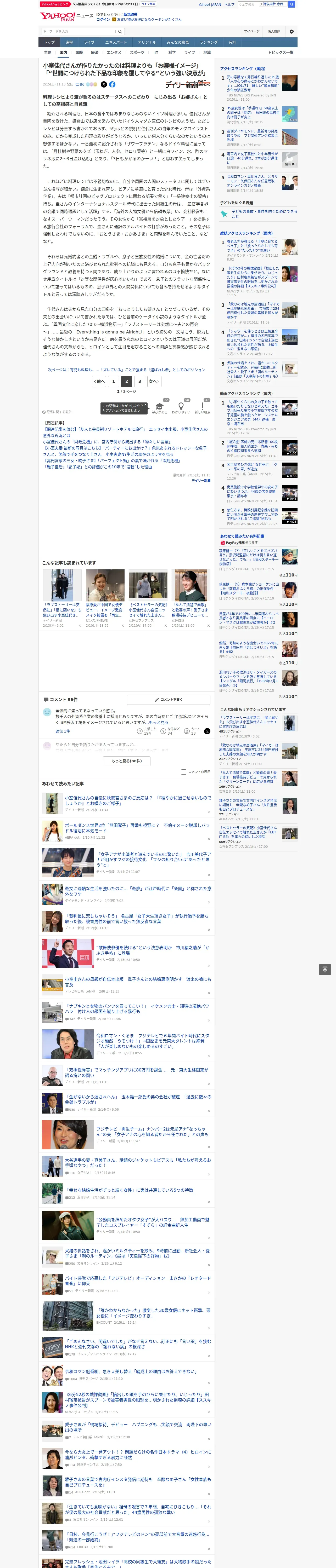Open the みんなの意見 tab
The width and height of the screenshot is (336, 1568).
178,43
